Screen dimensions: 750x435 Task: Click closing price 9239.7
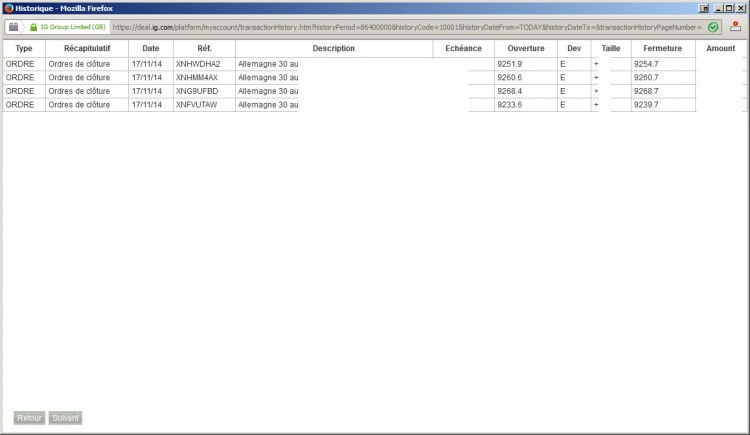(646, 105)
